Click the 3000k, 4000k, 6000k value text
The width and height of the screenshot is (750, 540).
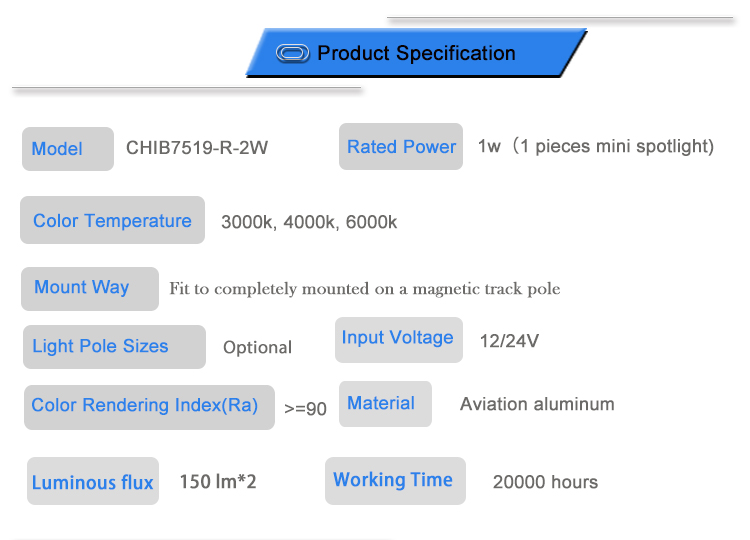pos(308,222)
